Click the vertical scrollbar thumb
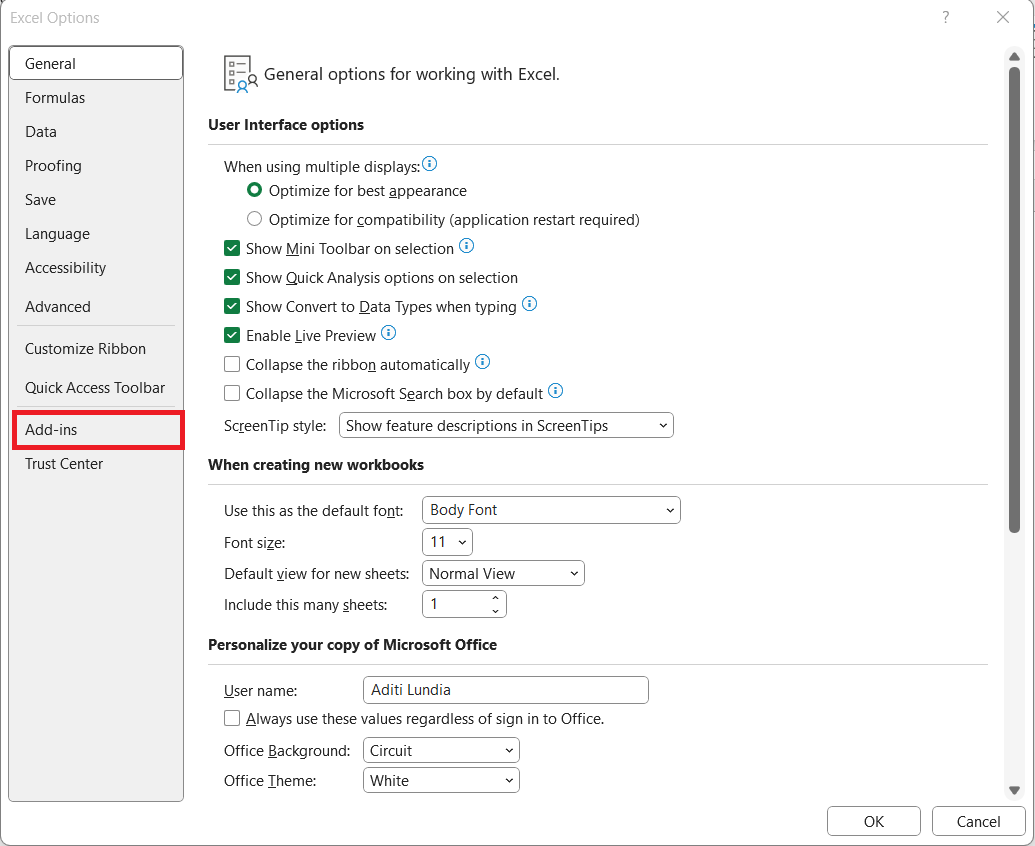 (x=1015, y=299)
